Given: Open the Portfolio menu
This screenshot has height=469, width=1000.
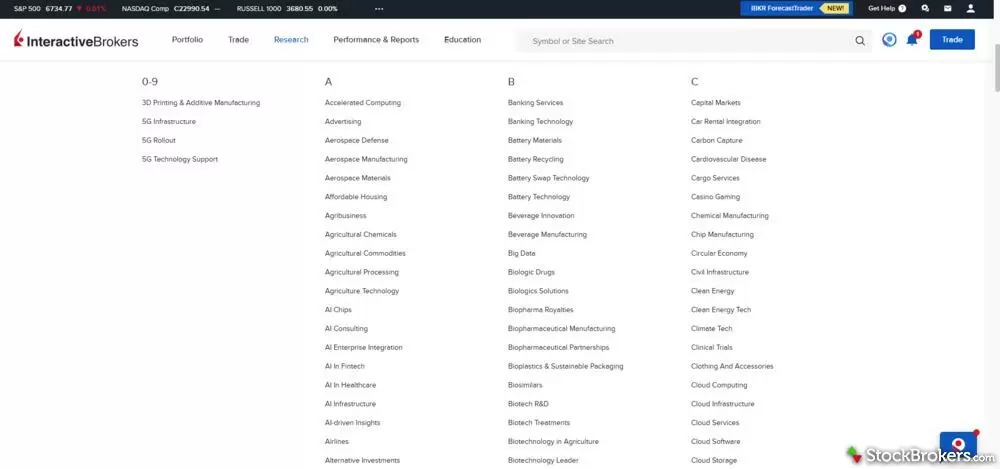Looking at the screenshot, I should pyautogui.click(x=188, y=40).
